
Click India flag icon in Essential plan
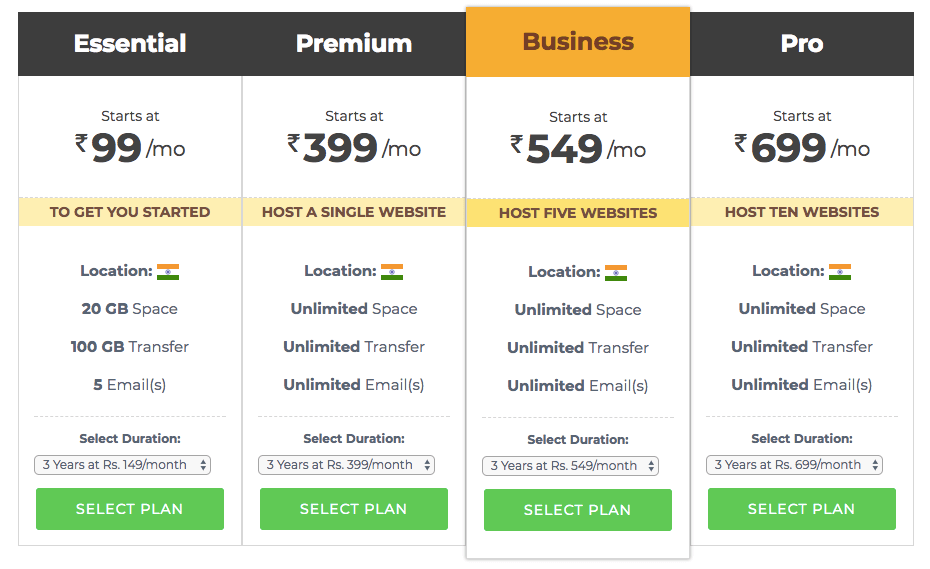coord(168,272)
